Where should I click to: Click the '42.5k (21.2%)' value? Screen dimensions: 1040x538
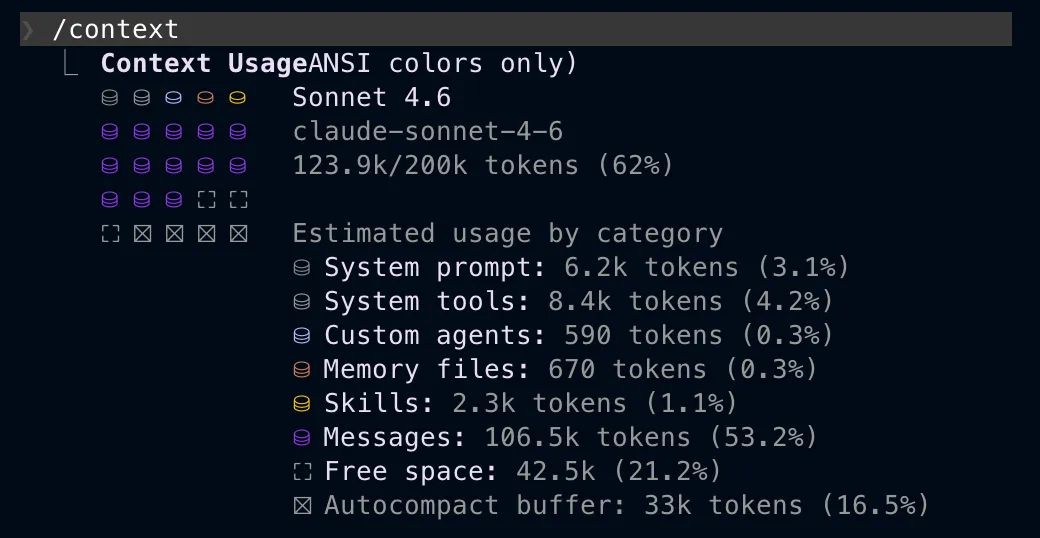point(619,472)
